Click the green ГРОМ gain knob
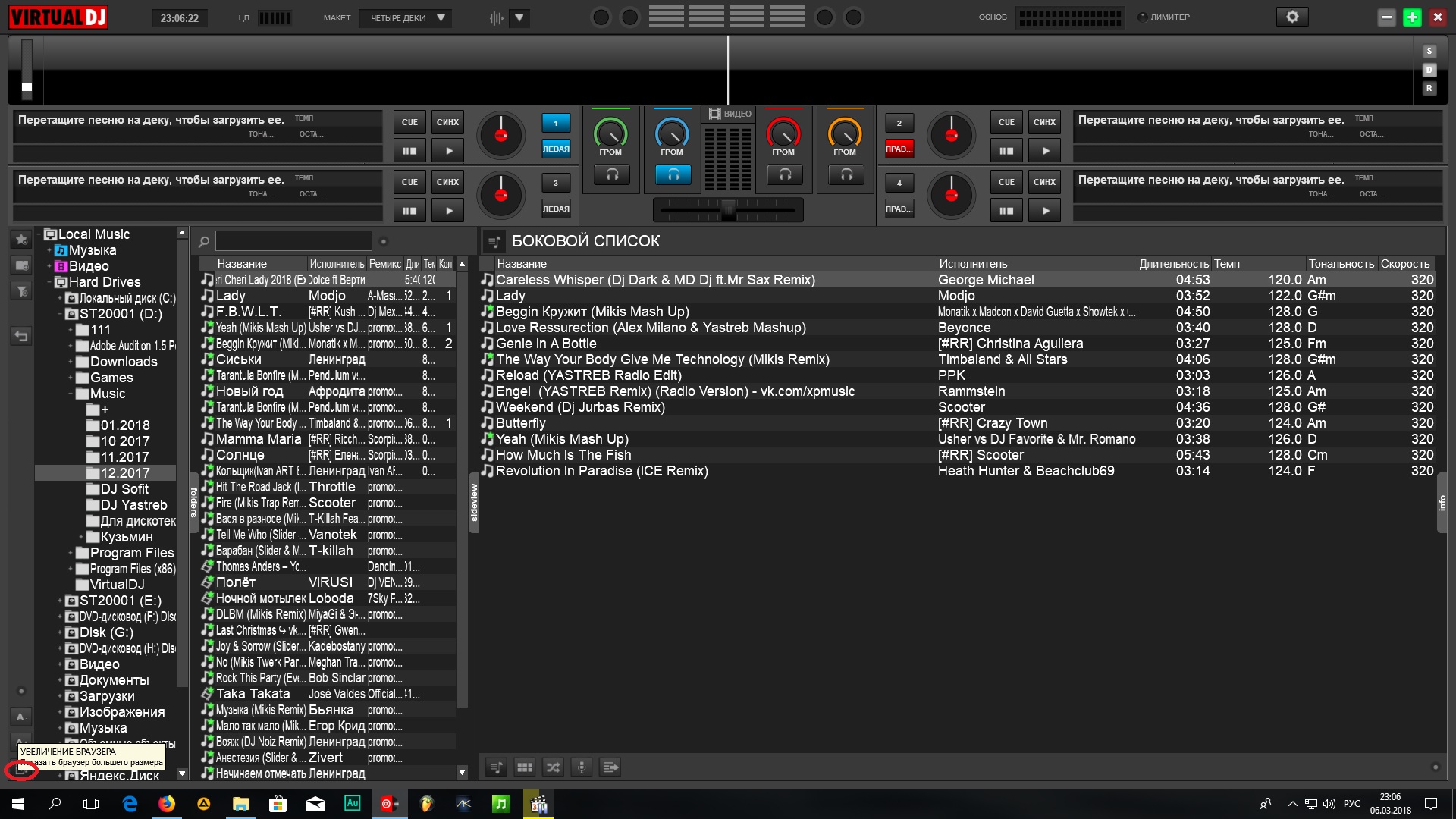The height and width of the screenshot is (819, 1456). [610, 133]
